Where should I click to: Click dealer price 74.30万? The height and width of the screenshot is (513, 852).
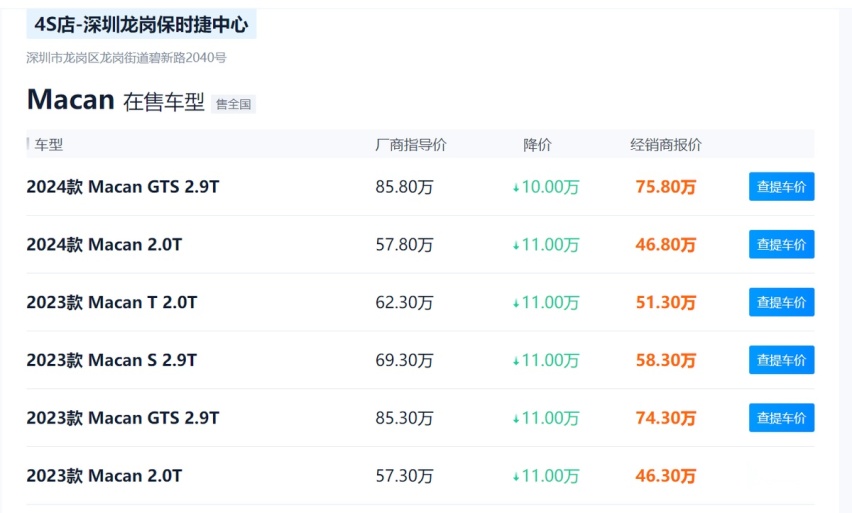click(x=666, y=418)
